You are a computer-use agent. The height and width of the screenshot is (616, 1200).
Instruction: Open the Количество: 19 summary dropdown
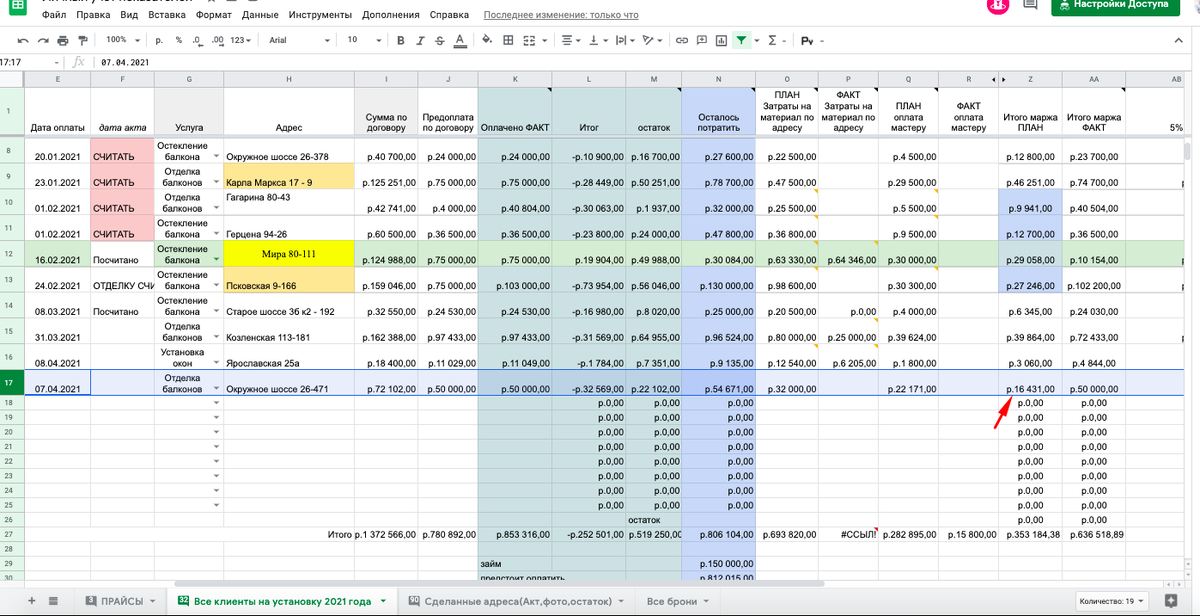[1113, 601]
